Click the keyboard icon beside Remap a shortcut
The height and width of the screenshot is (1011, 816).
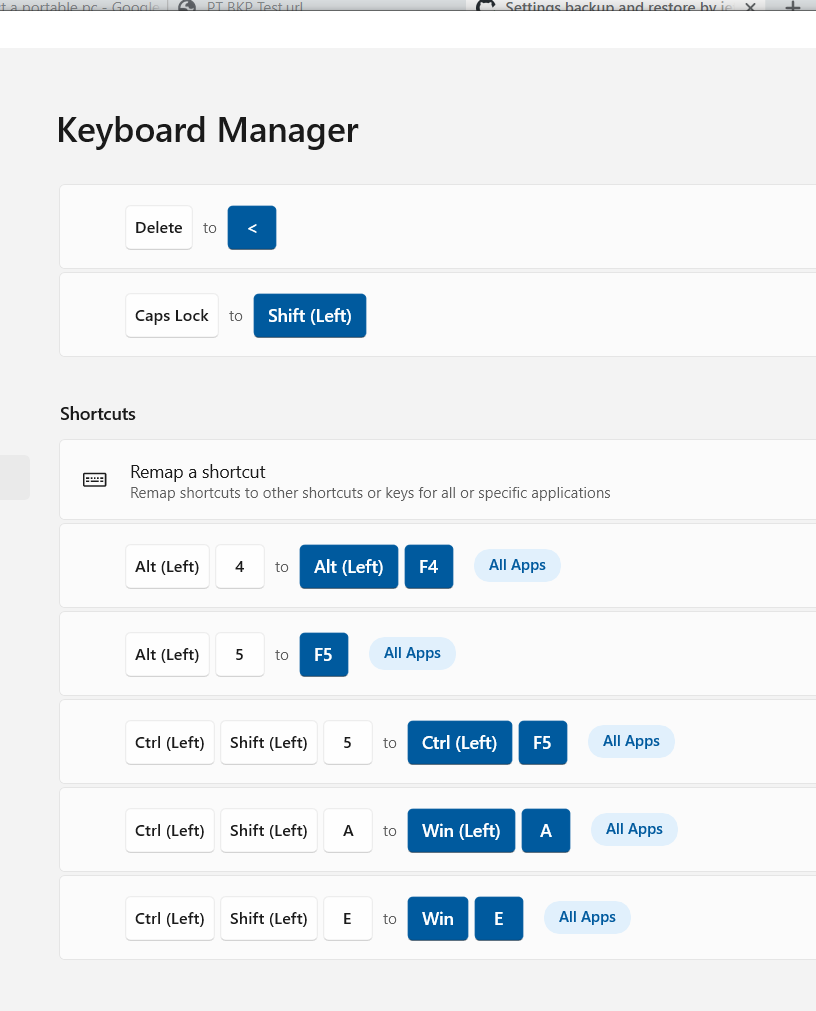pos(95,480)
